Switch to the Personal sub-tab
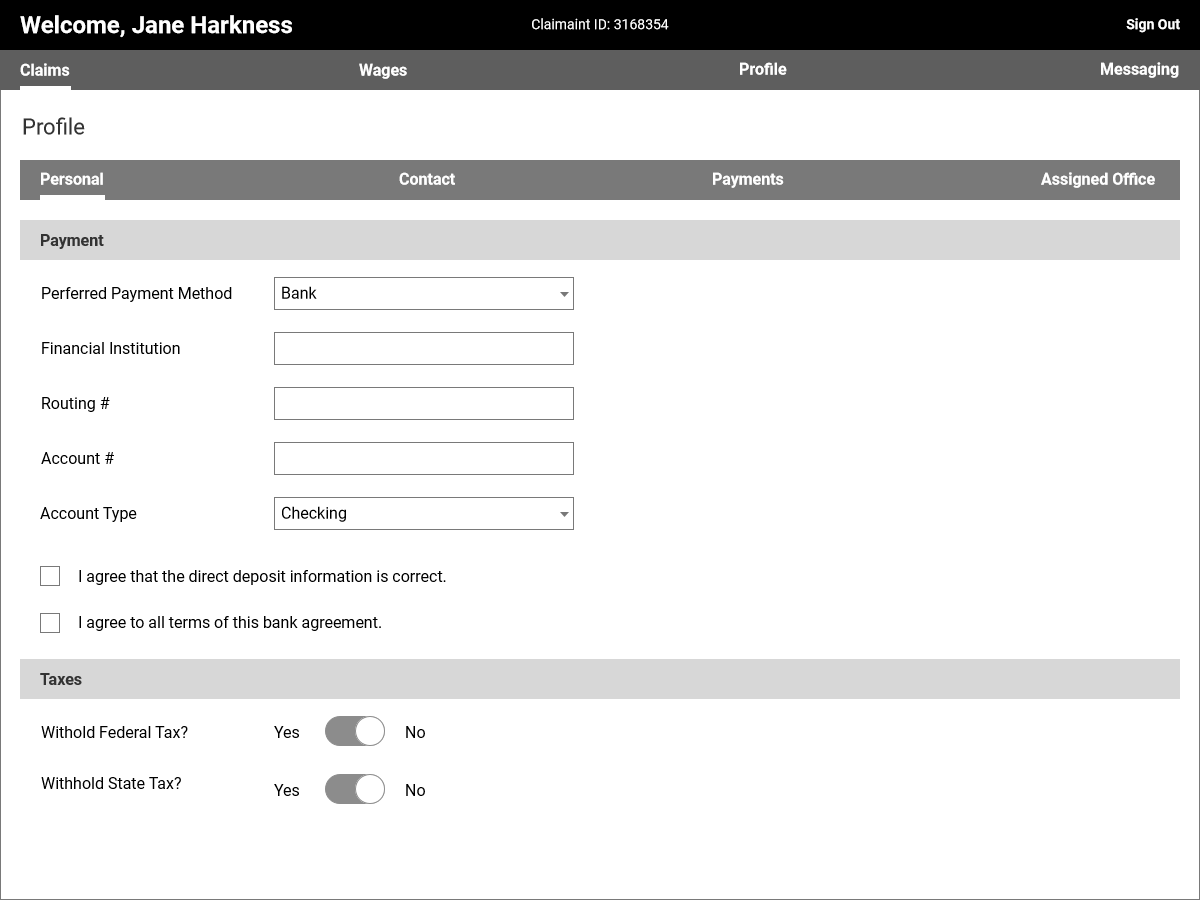The width and height of the screenshot is (1200, 900). [72, 180]
